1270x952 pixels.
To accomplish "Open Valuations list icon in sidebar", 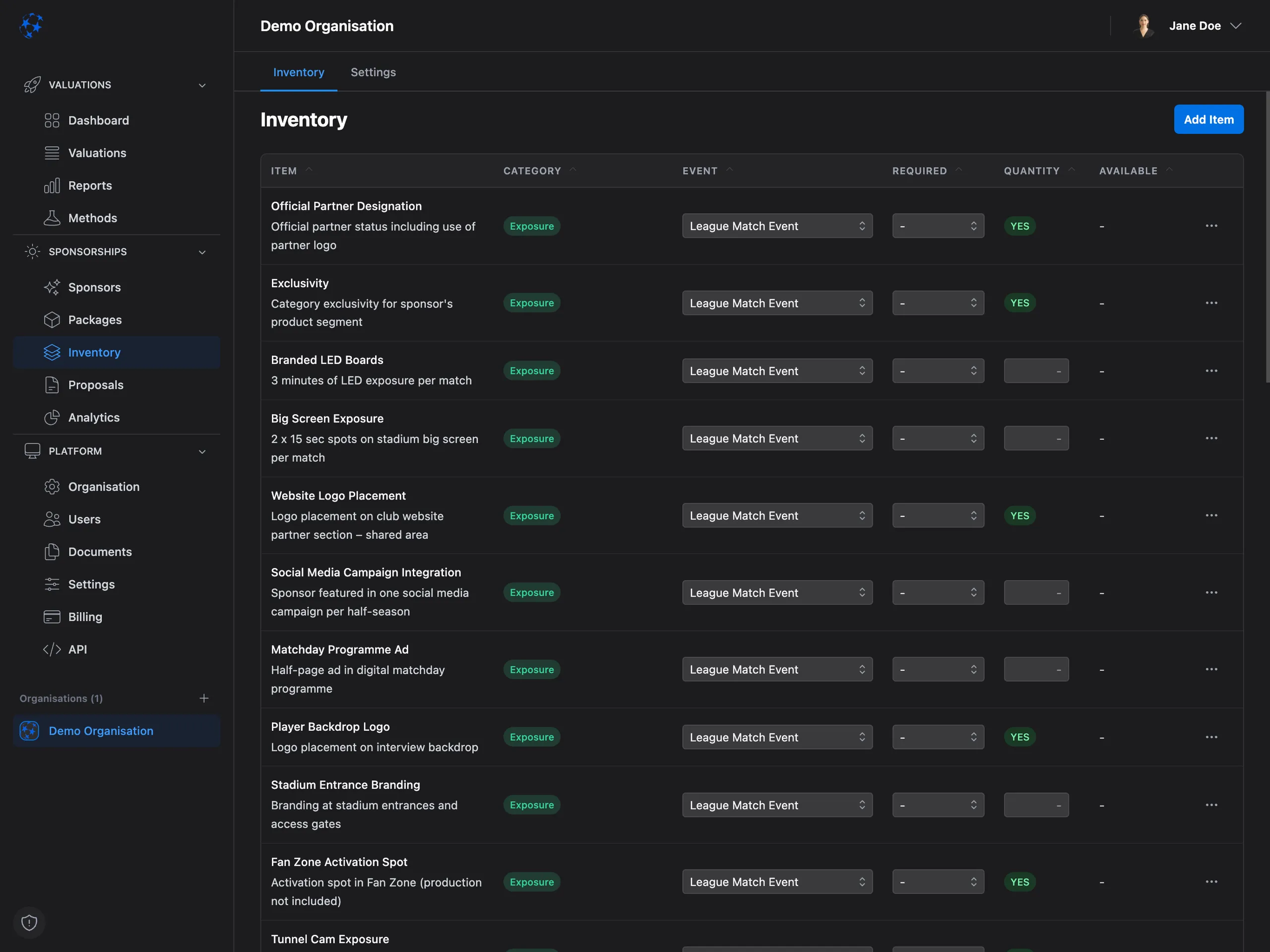I will 52,153.
